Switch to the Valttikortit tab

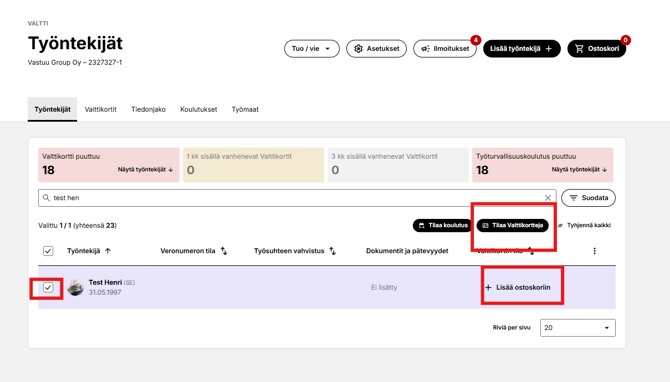(x=100, y=109)
